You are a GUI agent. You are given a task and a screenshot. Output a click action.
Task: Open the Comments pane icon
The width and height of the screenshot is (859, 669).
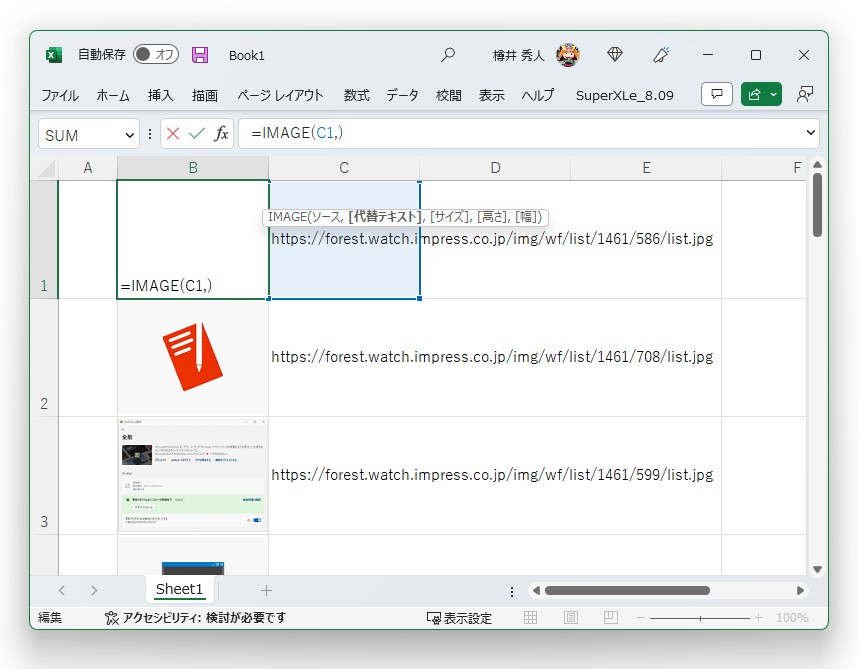pyautogui.click(x=716, y=93)
